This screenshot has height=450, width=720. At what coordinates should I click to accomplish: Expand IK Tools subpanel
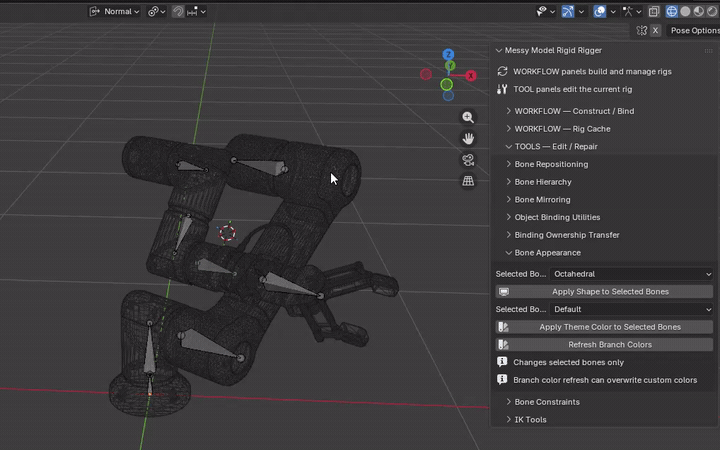pos(508,419)
